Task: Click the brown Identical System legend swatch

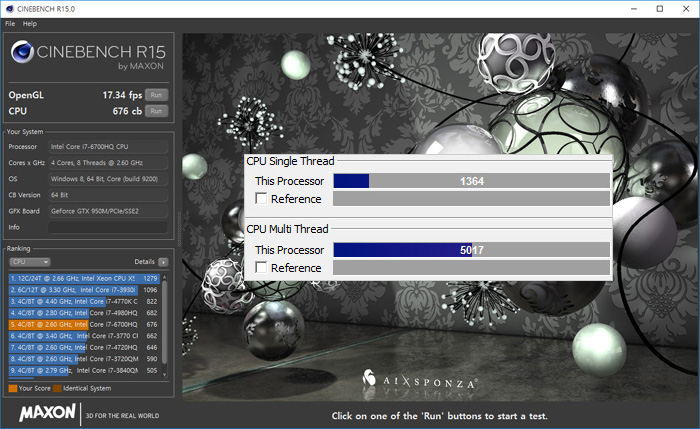Action: (57, 388)
